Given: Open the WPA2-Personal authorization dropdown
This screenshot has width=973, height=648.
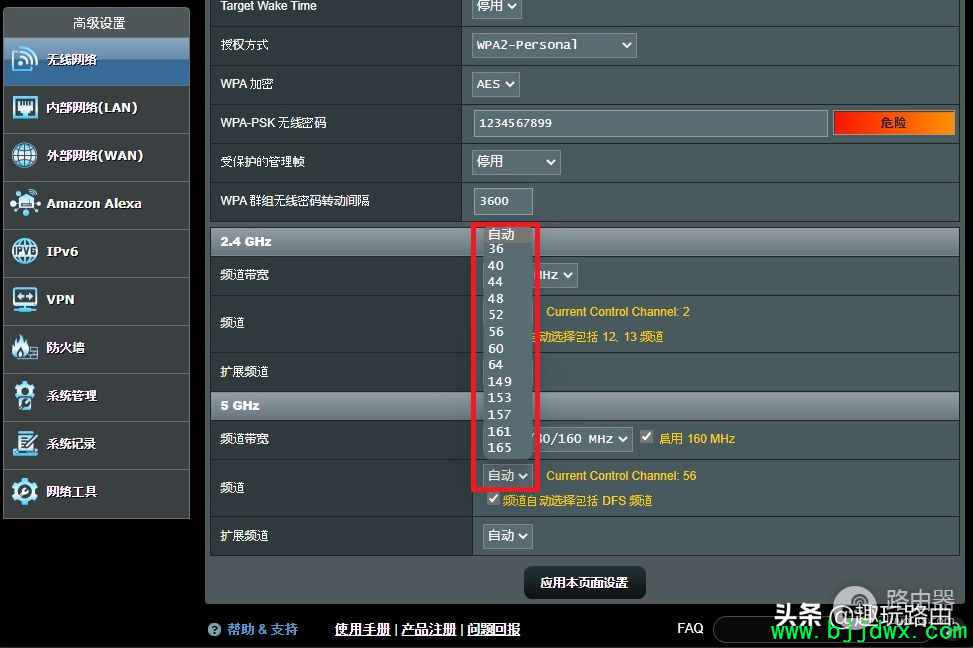Looking at the screenshot, I should 553,45.
